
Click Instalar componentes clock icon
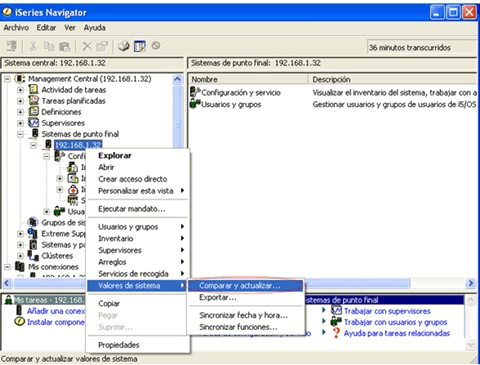pos(20,322)
